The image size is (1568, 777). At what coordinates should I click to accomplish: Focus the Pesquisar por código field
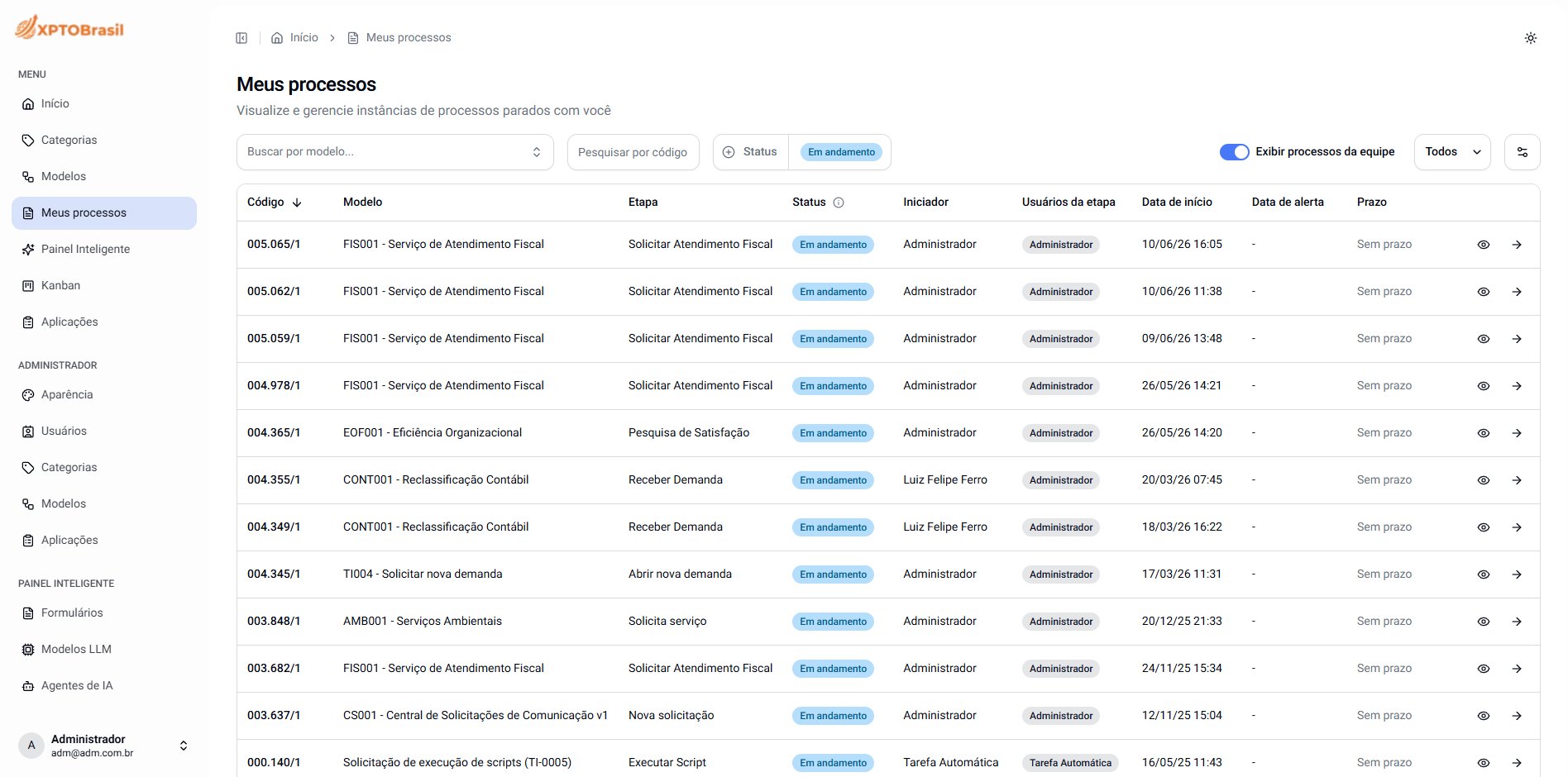click(633, 152)
